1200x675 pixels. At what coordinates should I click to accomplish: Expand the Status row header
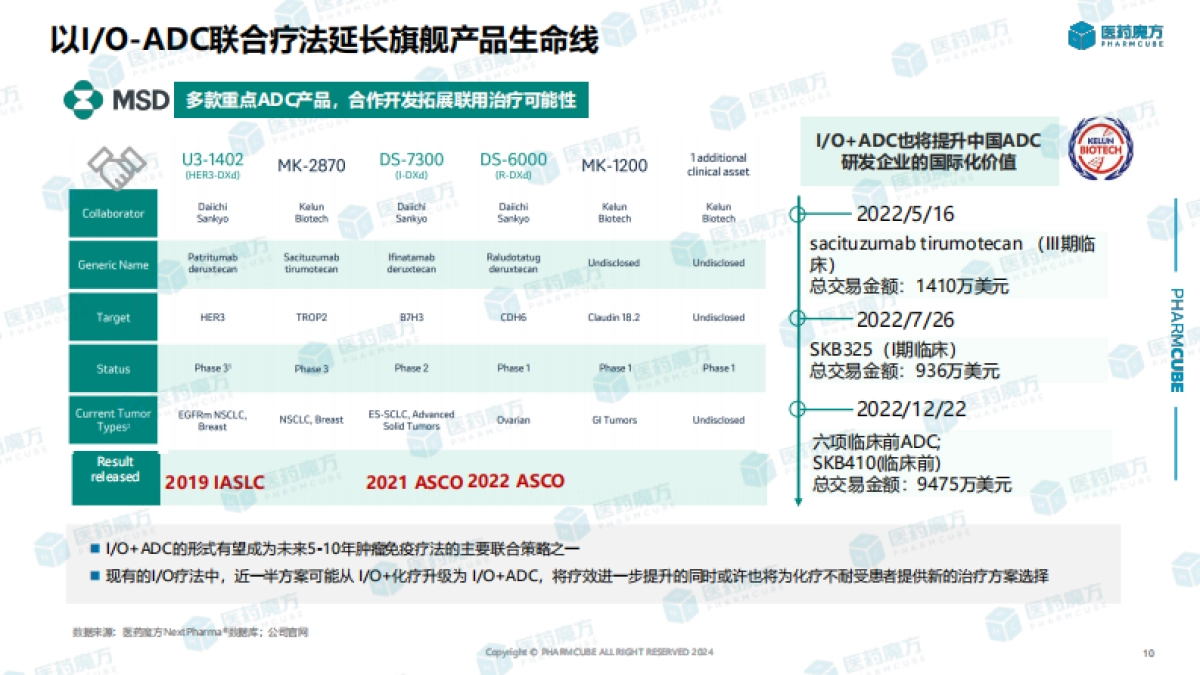click(112, 368)
